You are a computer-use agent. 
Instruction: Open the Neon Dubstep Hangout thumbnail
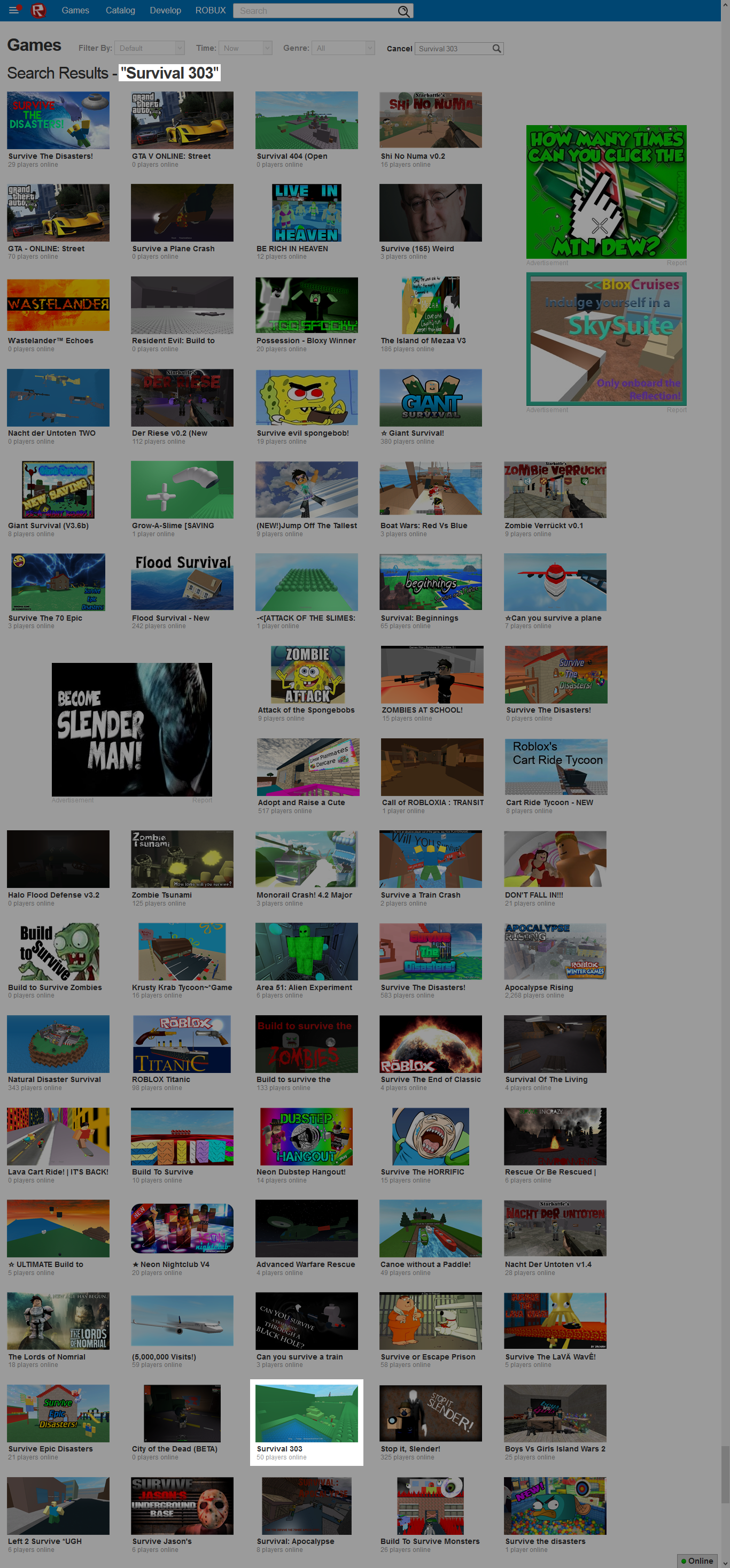point(307,1136)
